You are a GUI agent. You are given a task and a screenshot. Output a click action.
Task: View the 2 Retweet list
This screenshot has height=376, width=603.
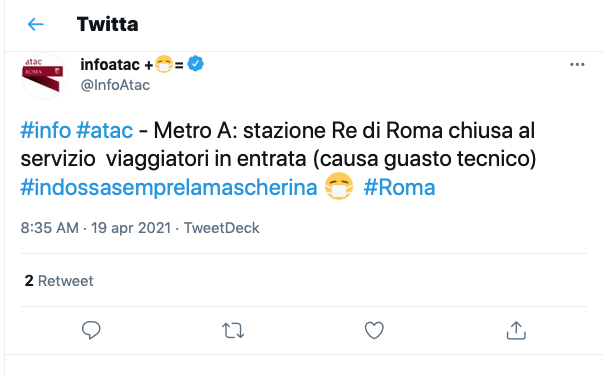point(59,281)
